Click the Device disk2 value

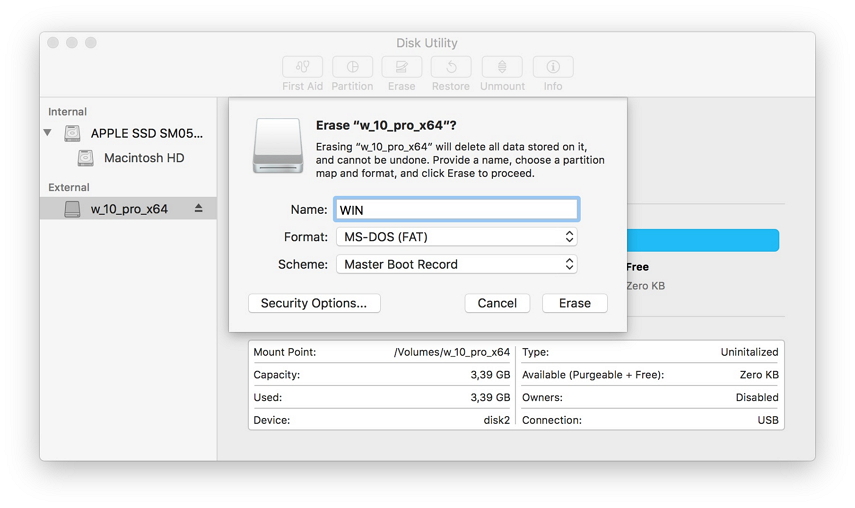coord(497,420)
